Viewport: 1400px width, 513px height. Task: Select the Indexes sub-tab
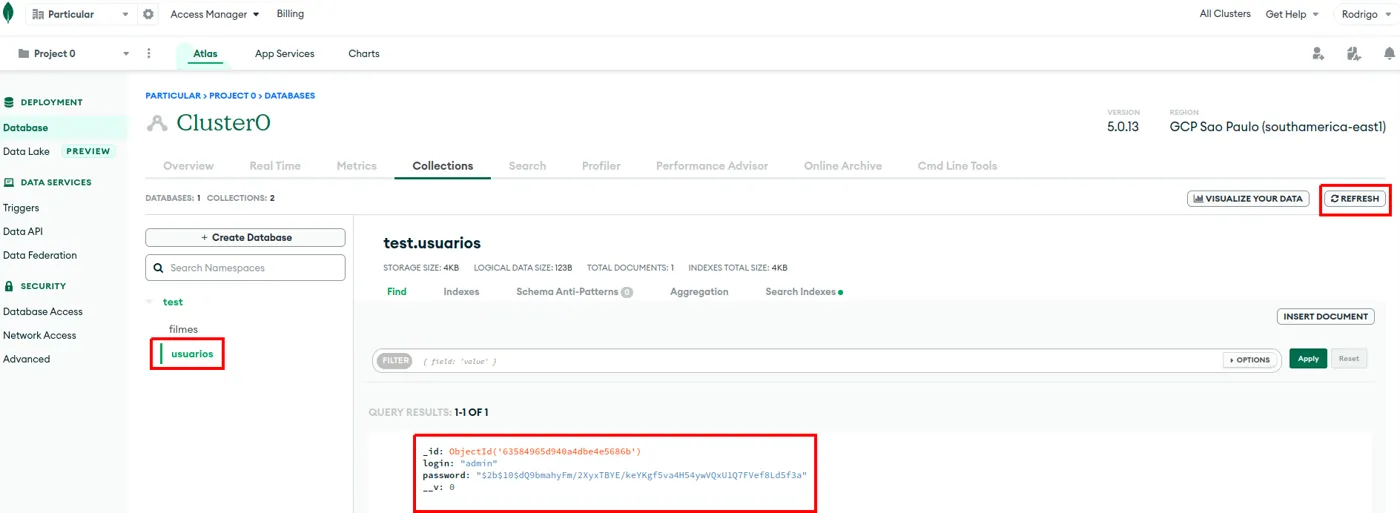pyautogui.click(x=461, y=292)
